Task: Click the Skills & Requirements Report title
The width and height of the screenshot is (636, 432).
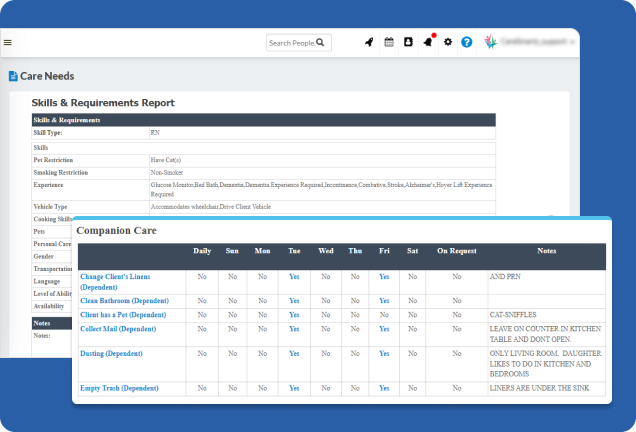Action: [x=103, y=103]
